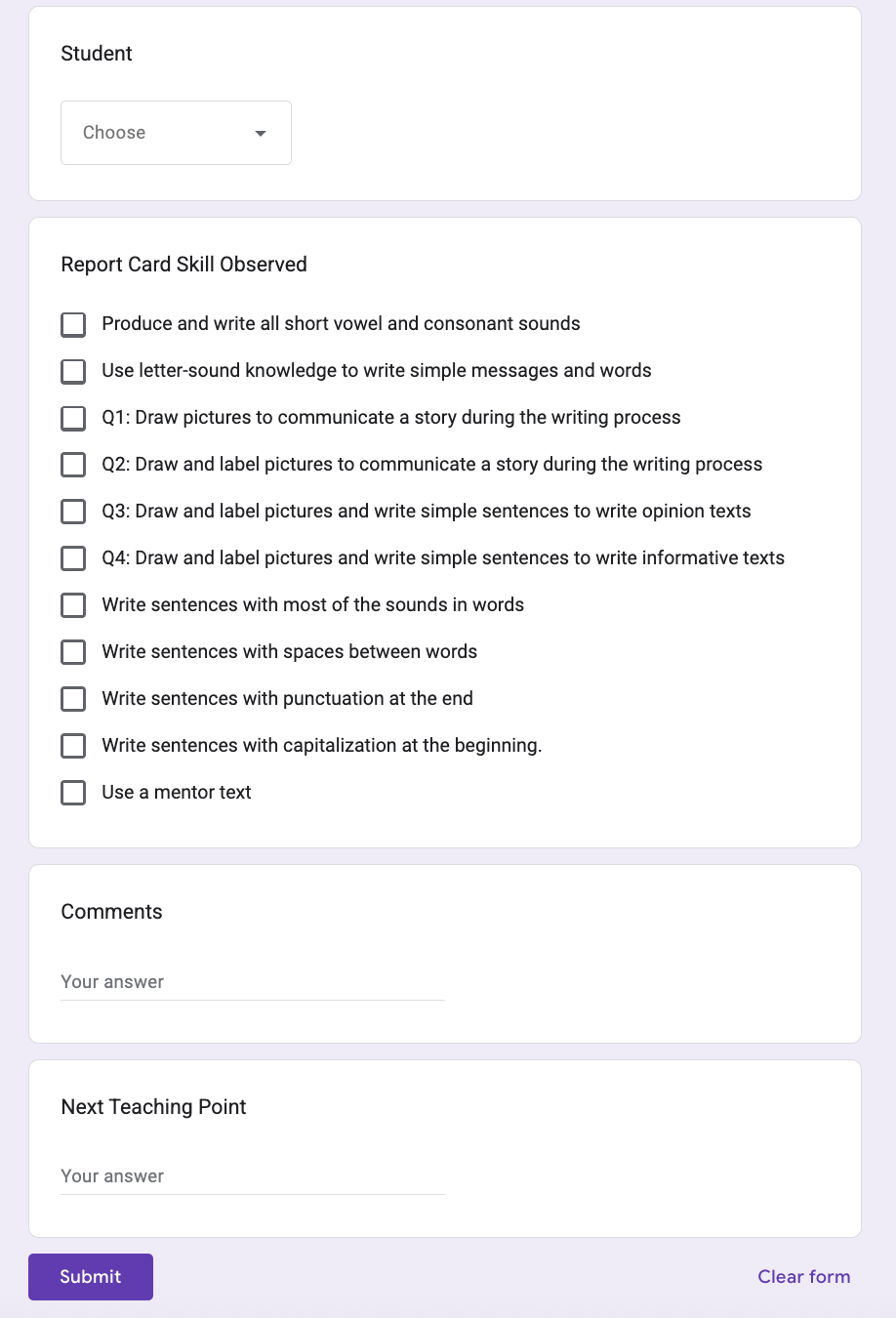
Task: Check the Q3 opinion texts checkbox
Action: tap(73, 512)
